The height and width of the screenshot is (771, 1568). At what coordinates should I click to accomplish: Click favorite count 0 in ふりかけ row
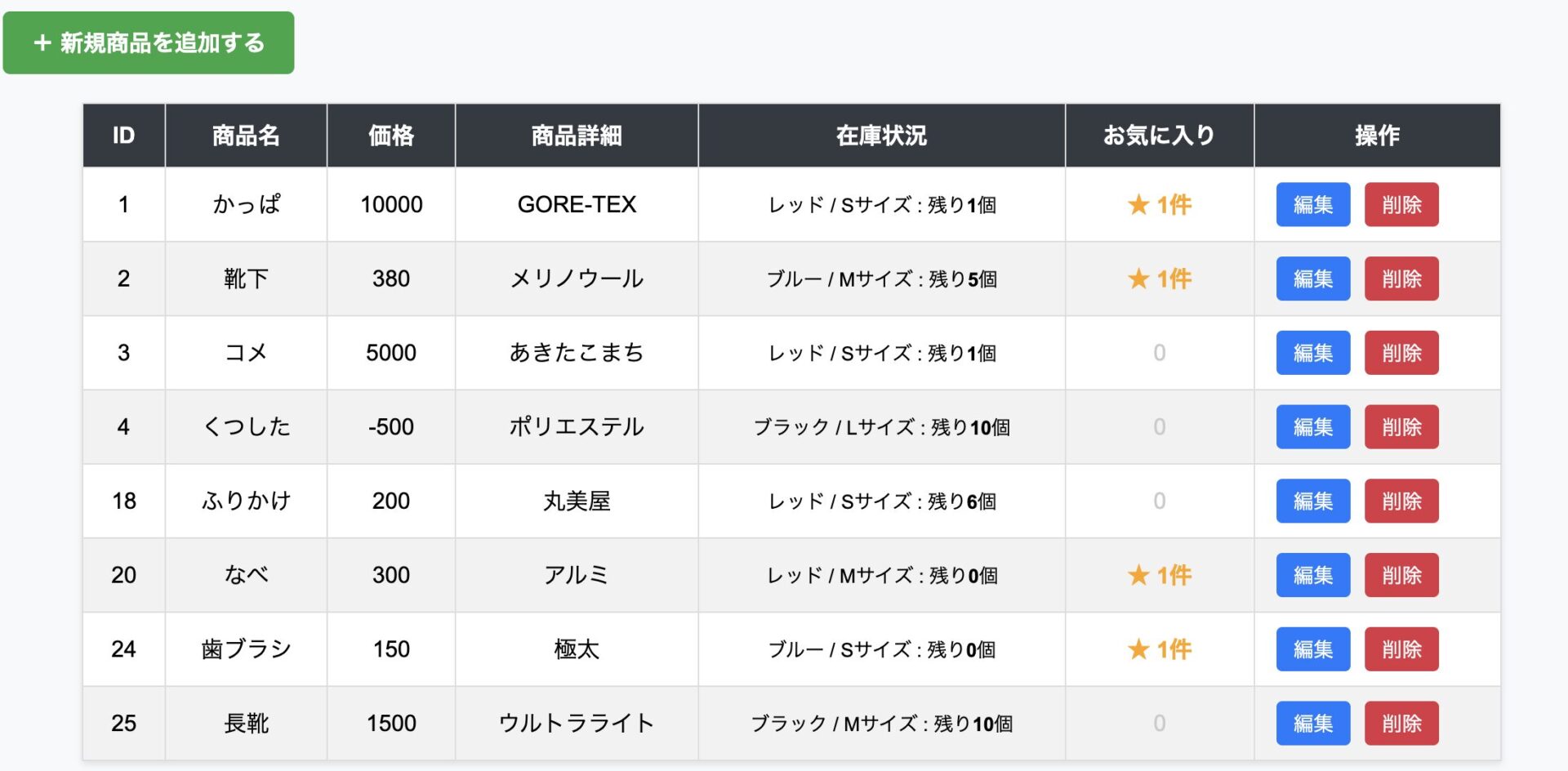(x=1159, y=501)
